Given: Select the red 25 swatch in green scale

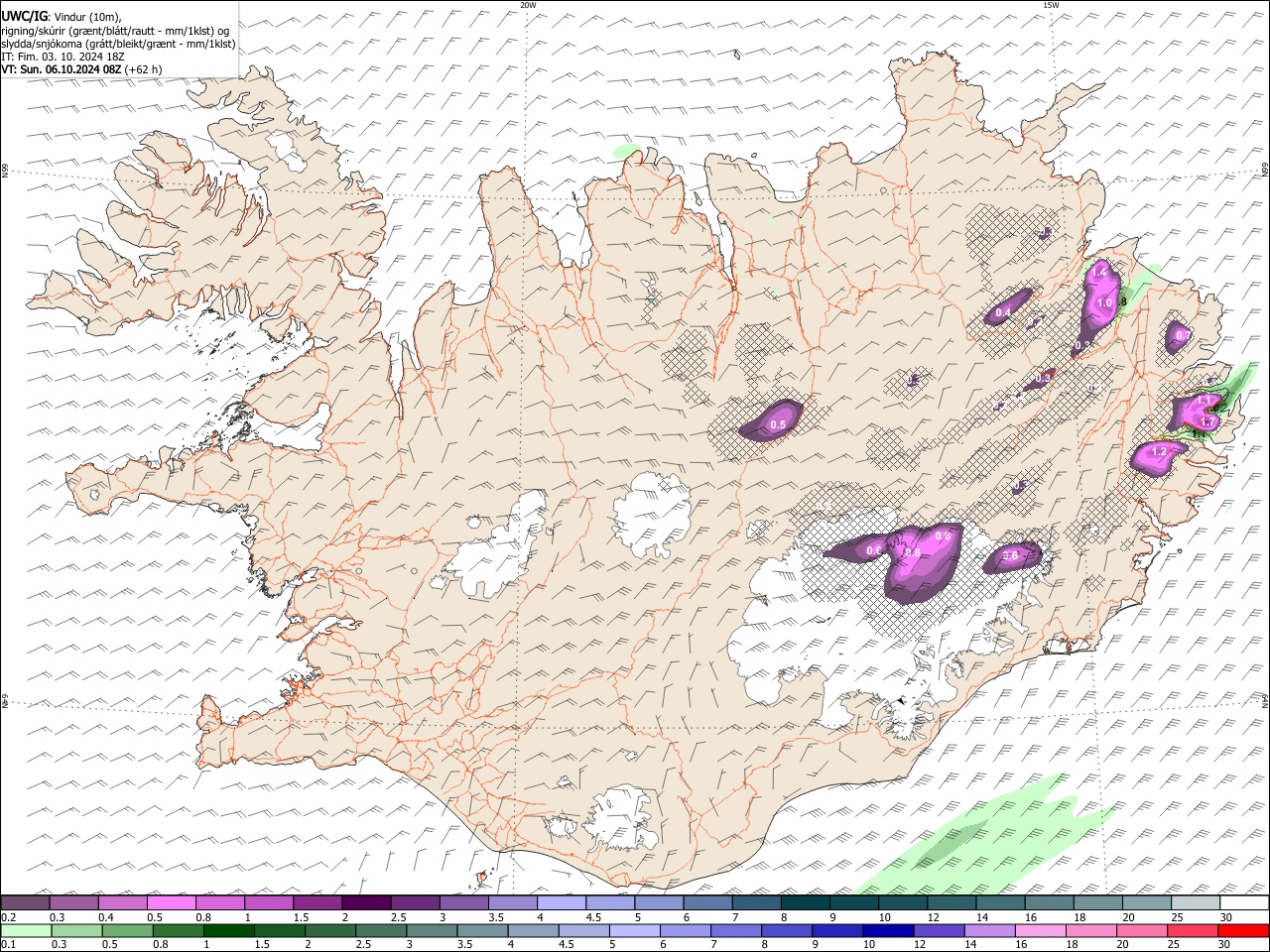Looking at the screenshot, I should point(1194,931).
